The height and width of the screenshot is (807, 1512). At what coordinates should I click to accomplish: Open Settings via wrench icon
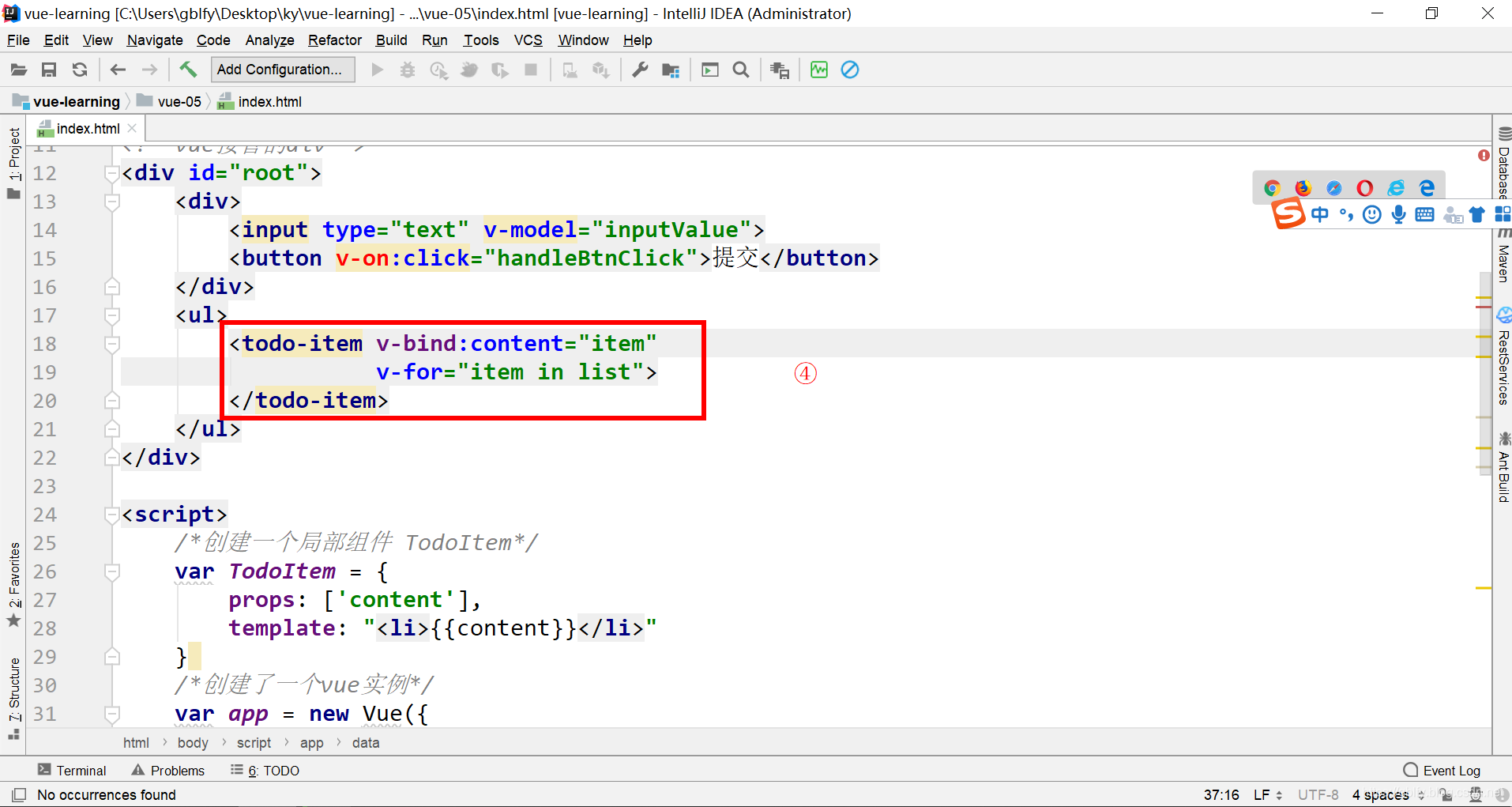(640, 70)
